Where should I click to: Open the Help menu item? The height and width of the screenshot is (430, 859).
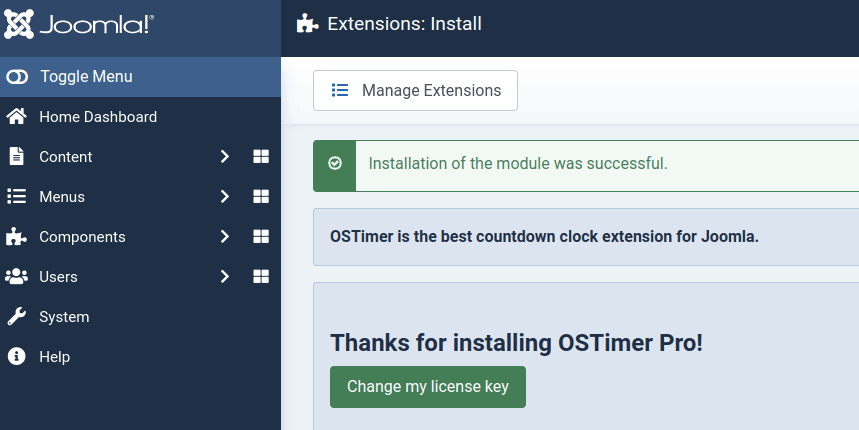coord(55,357)
